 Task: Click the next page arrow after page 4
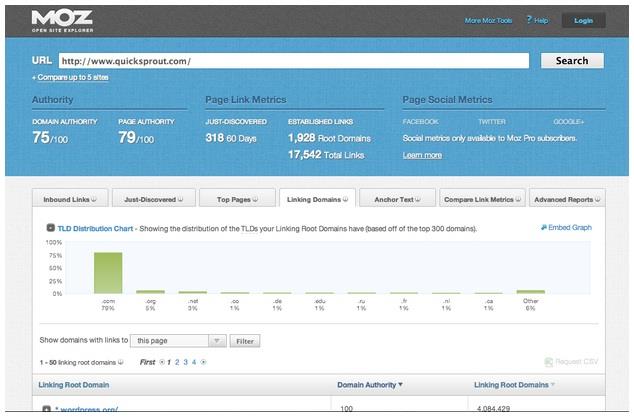tap(203, 362)
